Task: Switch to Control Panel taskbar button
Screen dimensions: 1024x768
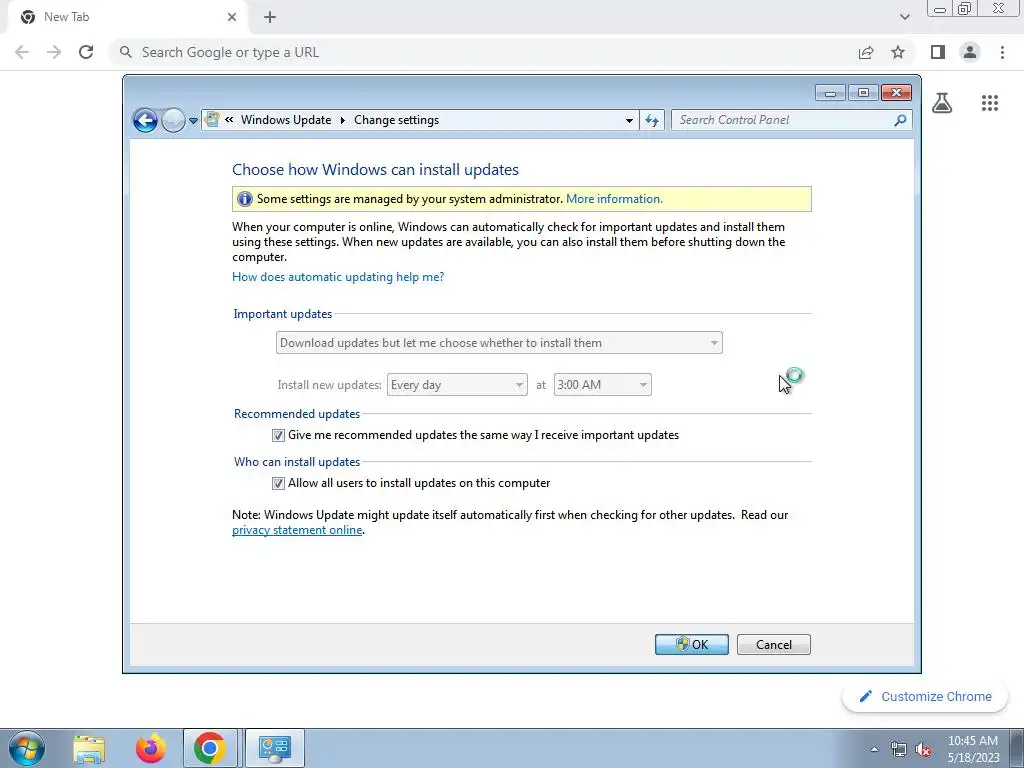Action: (x=275, y=749)
